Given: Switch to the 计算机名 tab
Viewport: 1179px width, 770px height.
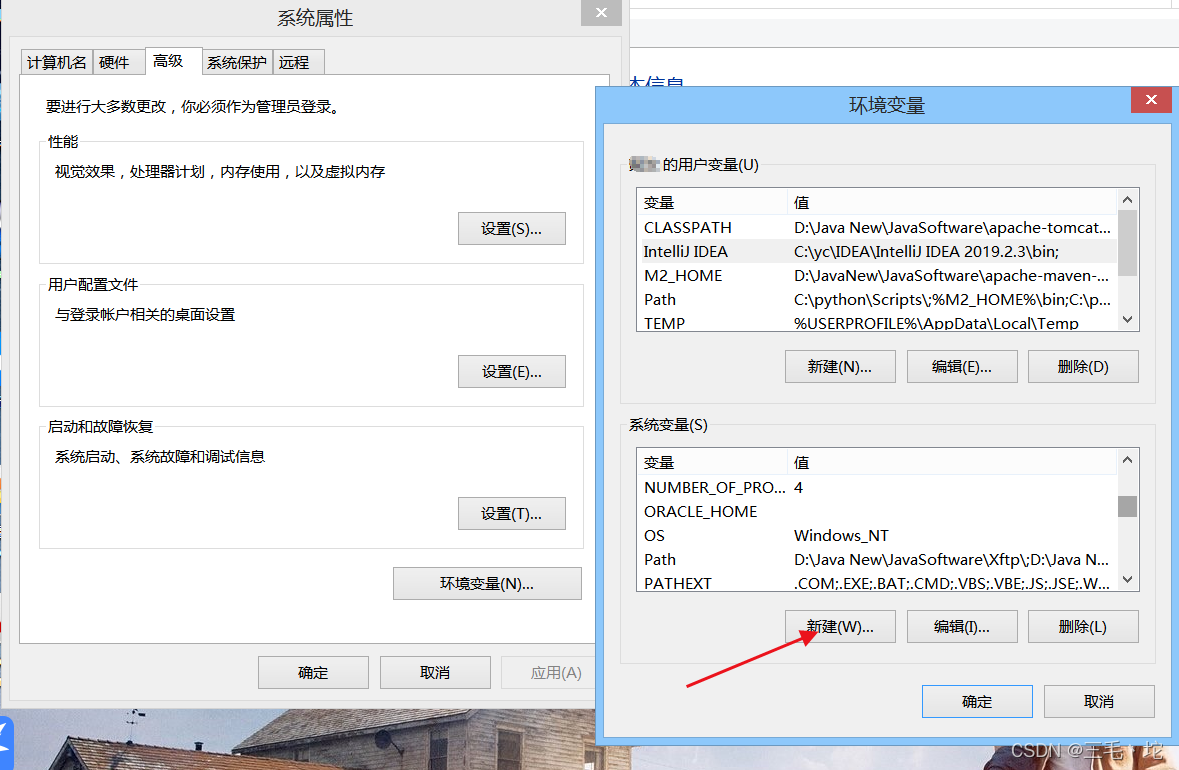Looking at the screenshot, I should [x=55, y=61].
